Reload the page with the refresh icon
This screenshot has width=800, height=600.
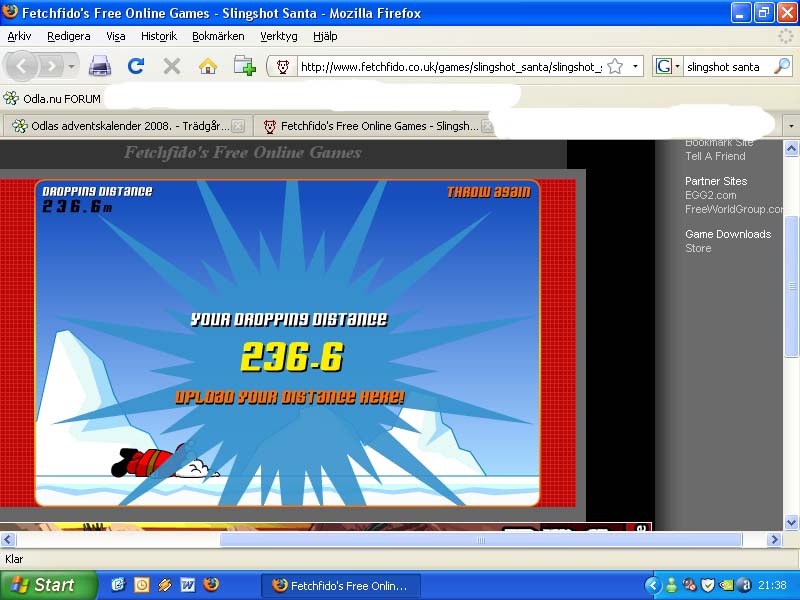click(x=136, y=66)
